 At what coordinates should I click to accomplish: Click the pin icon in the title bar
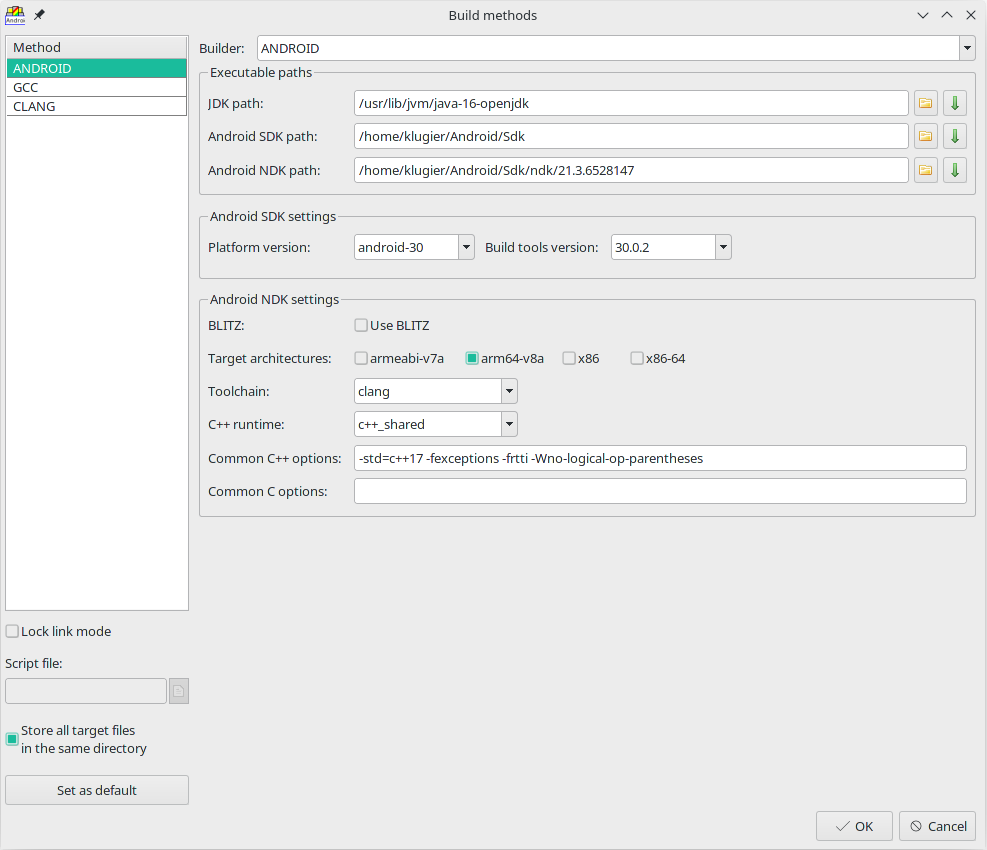(x=39, y=15)
